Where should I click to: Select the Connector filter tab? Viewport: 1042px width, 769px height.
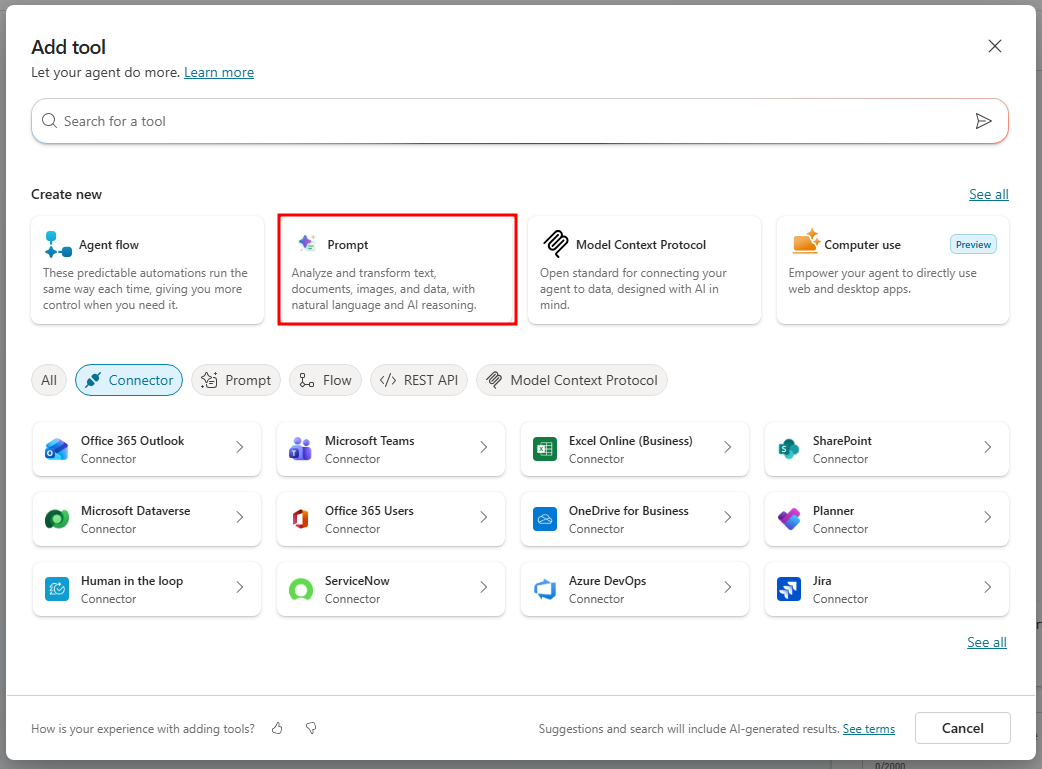point(129,380)
